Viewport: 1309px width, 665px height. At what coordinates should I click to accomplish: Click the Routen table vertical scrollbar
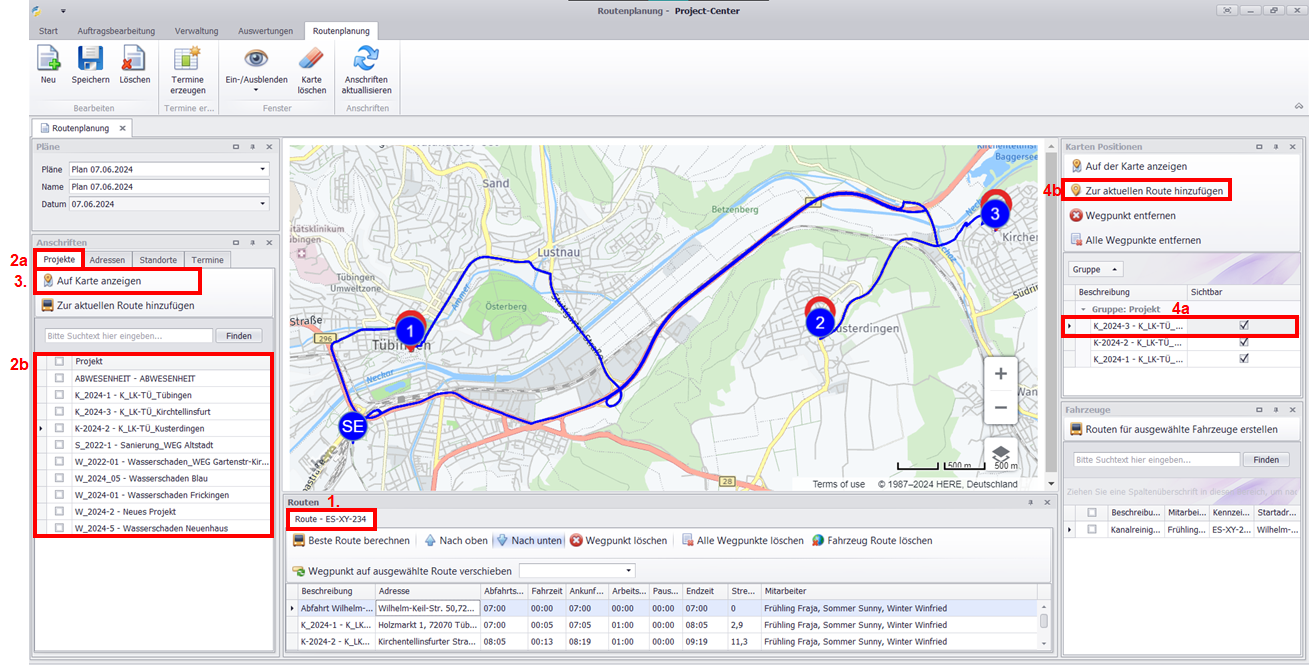coord(1044,621)
